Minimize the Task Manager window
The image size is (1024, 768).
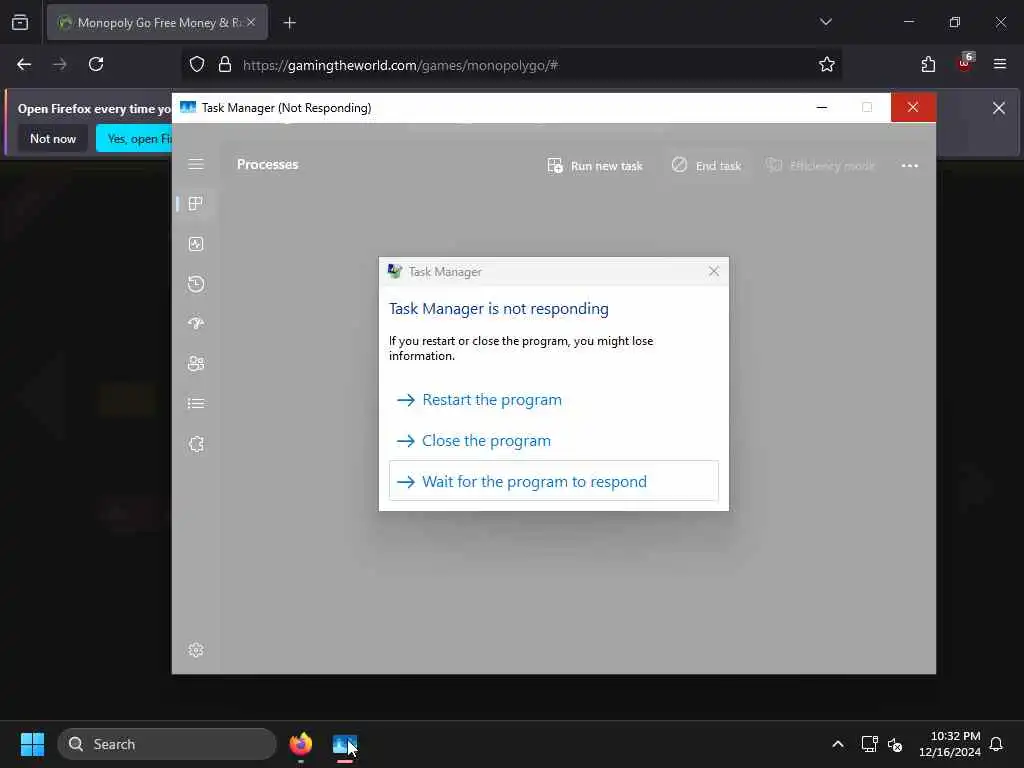click(x=822, y=108)
